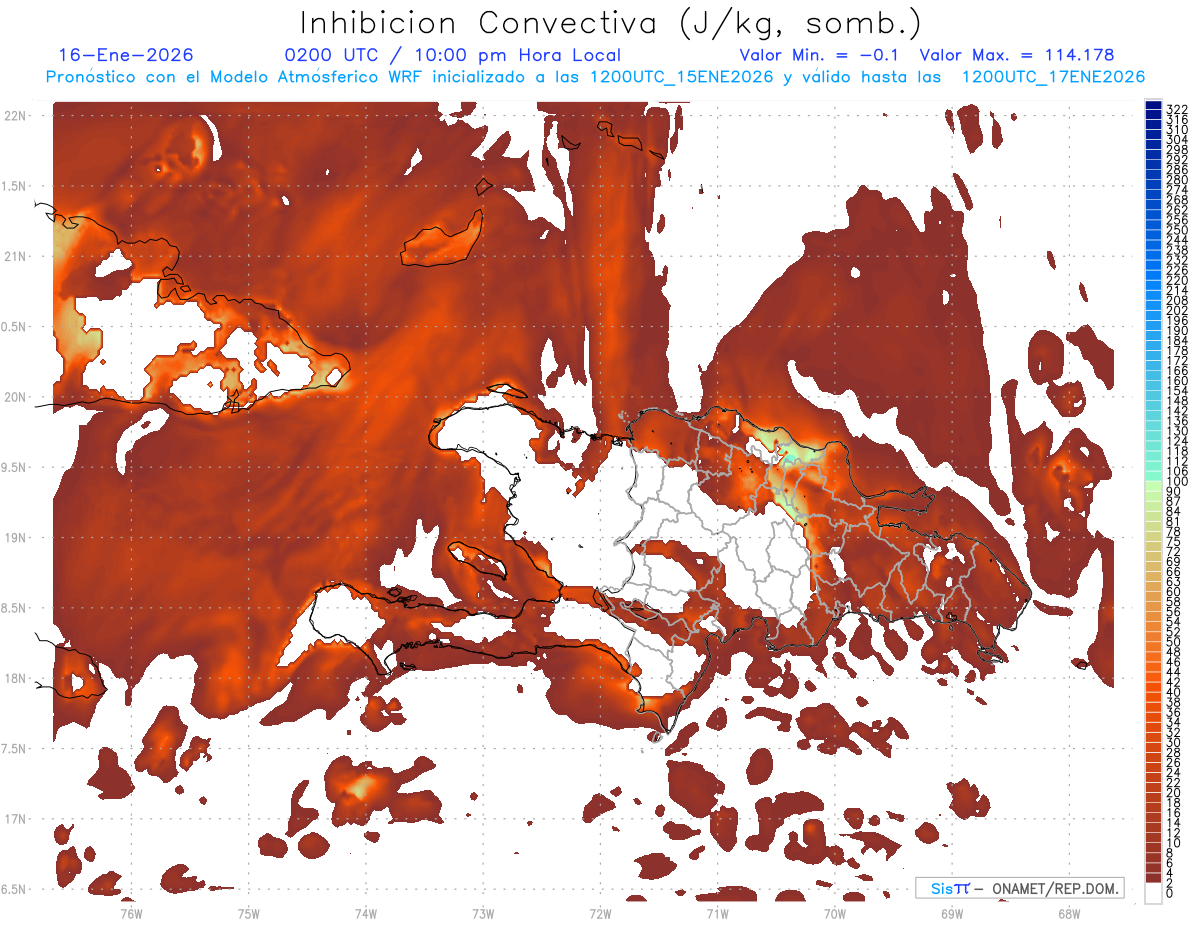Click the longitude label "70W"

point(835,913)
